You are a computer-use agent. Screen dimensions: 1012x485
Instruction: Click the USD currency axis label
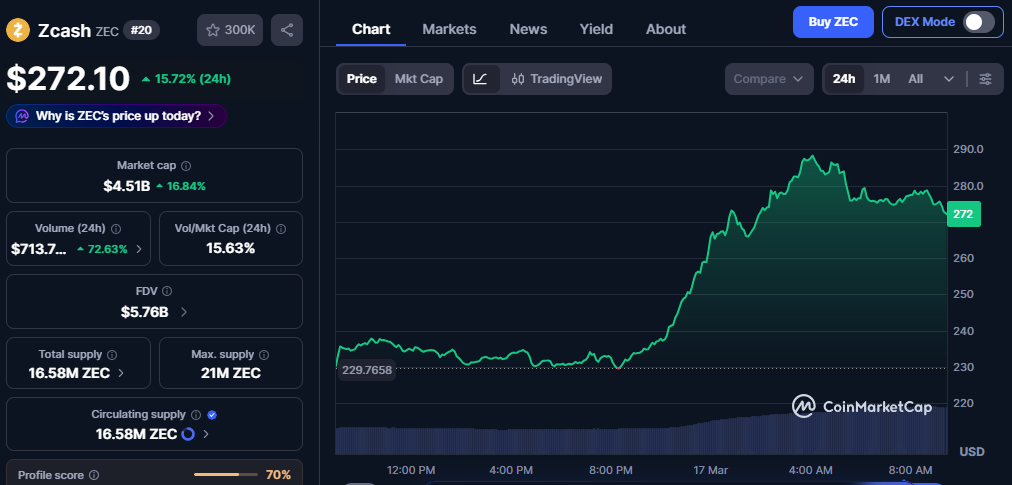coord(971,451)
